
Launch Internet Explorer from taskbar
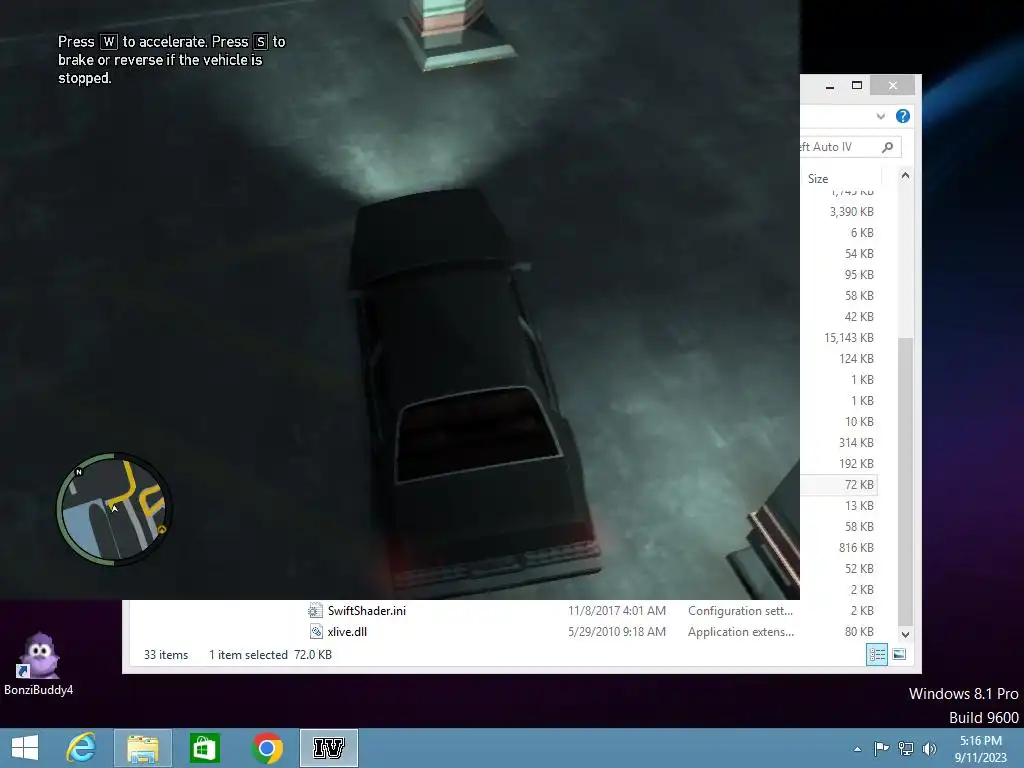click(81, 748)
